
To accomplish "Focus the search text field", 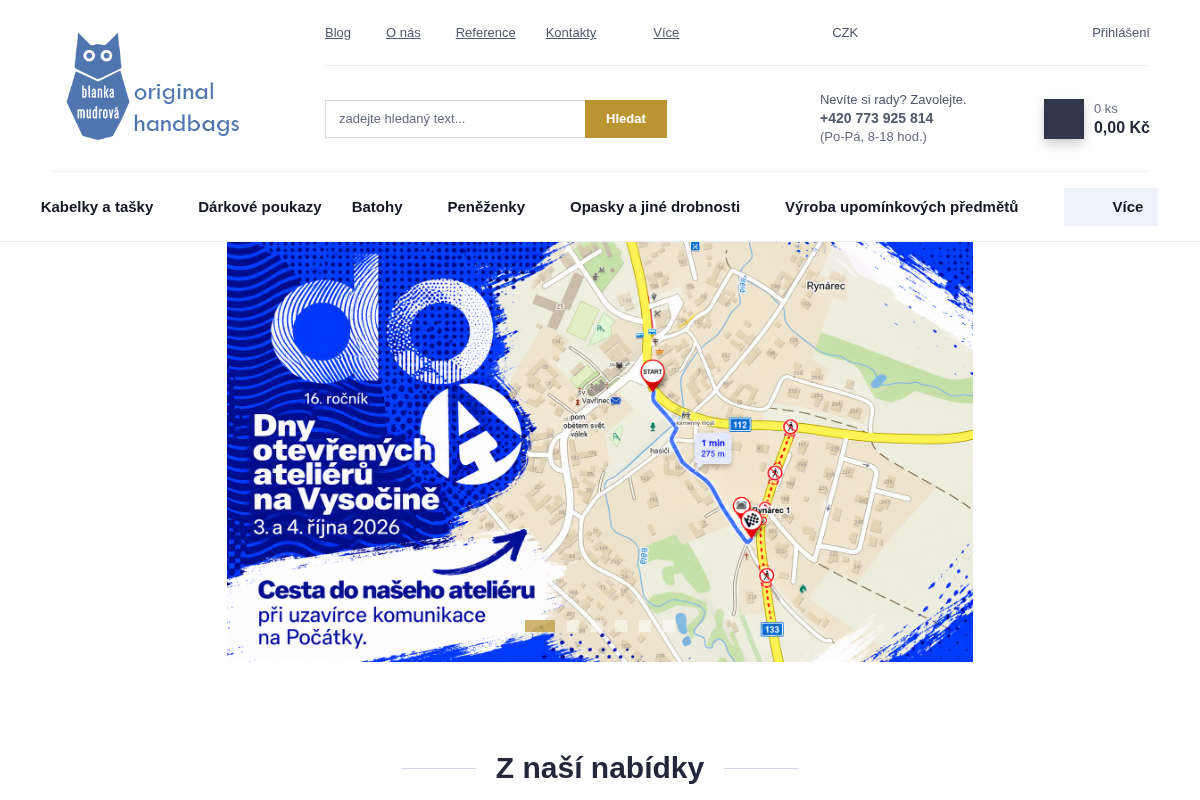I will 455,119.
